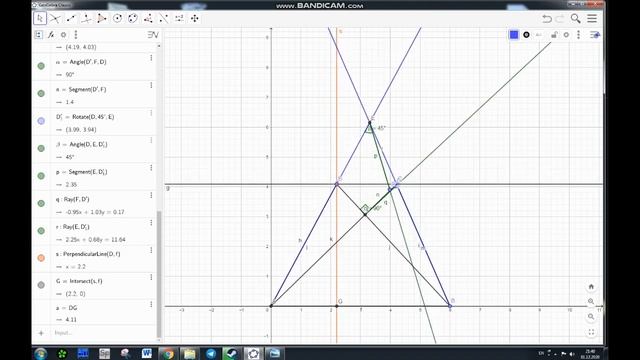640x360 pixels.
Task: Open graphics settings gear in style bar
Action: (x=566, y=35)
